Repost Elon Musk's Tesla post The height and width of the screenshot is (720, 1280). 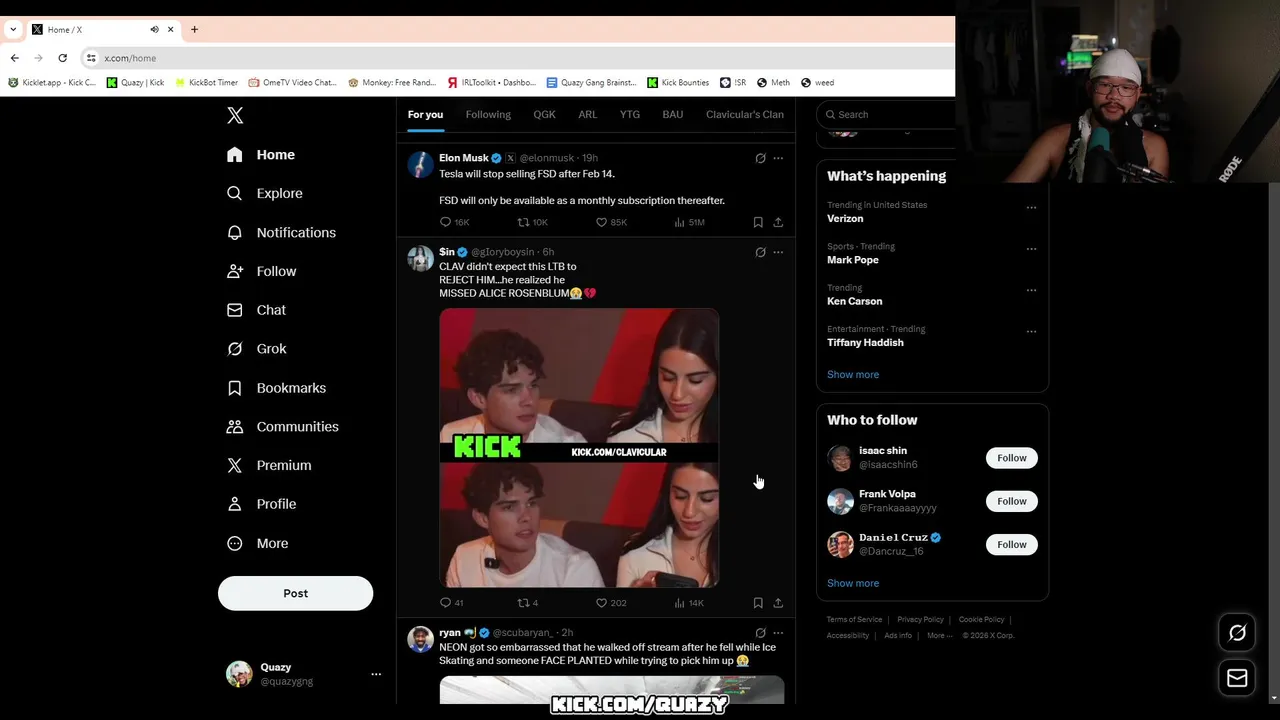pos(532,222)
